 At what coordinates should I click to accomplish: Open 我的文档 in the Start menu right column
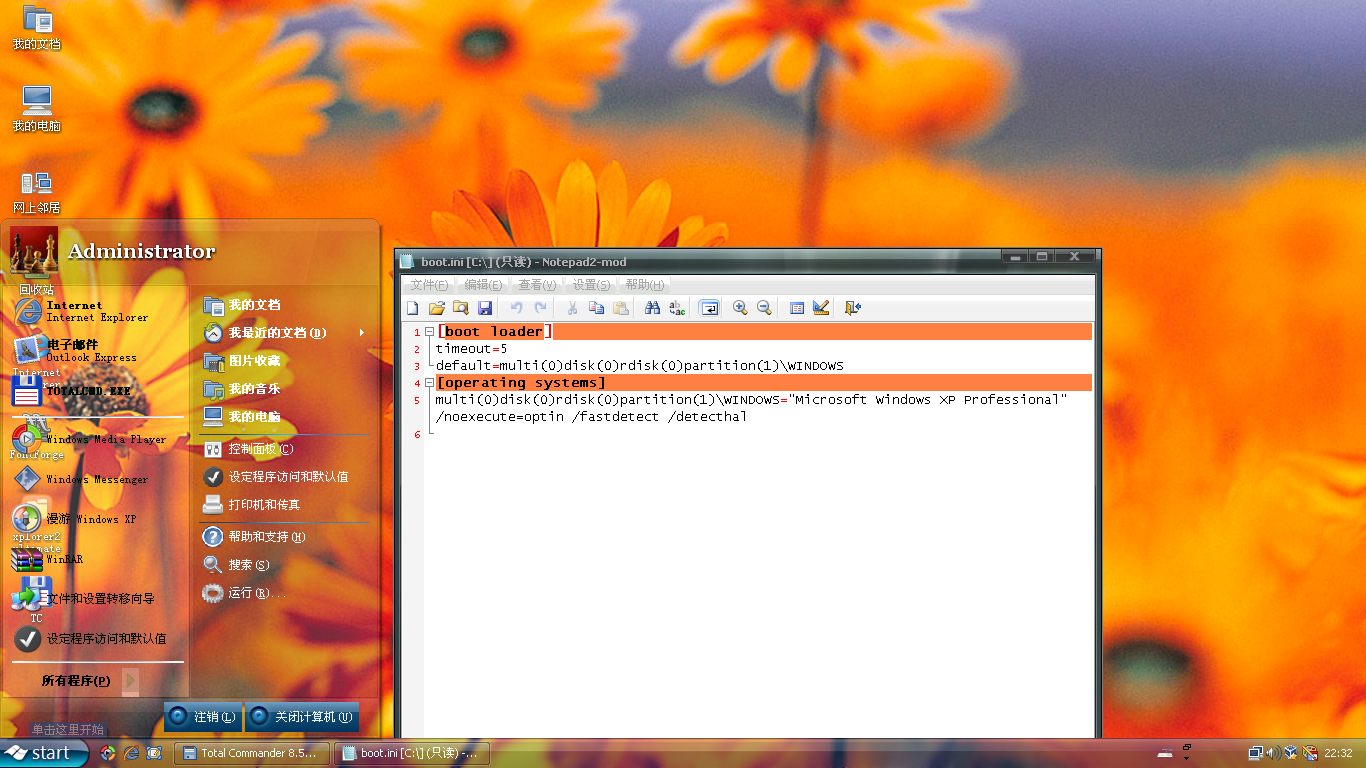[284, 305]
